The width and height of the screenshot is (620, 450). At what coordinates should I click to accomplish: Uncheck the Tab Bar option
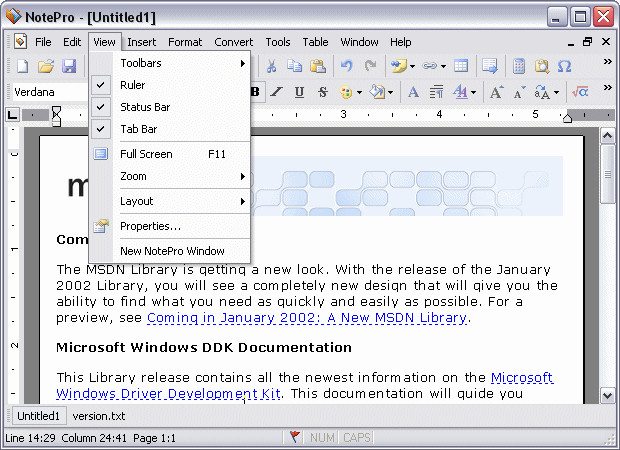(x=138, y=129)
